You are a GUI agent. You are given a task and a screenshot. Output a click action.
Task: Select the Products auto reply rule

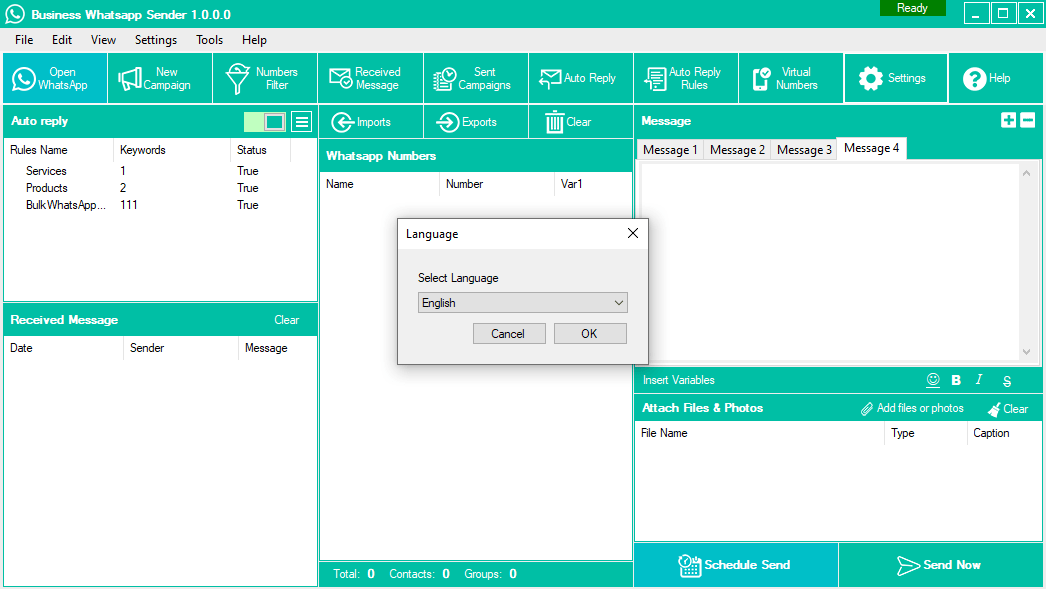tap(47, 188)
